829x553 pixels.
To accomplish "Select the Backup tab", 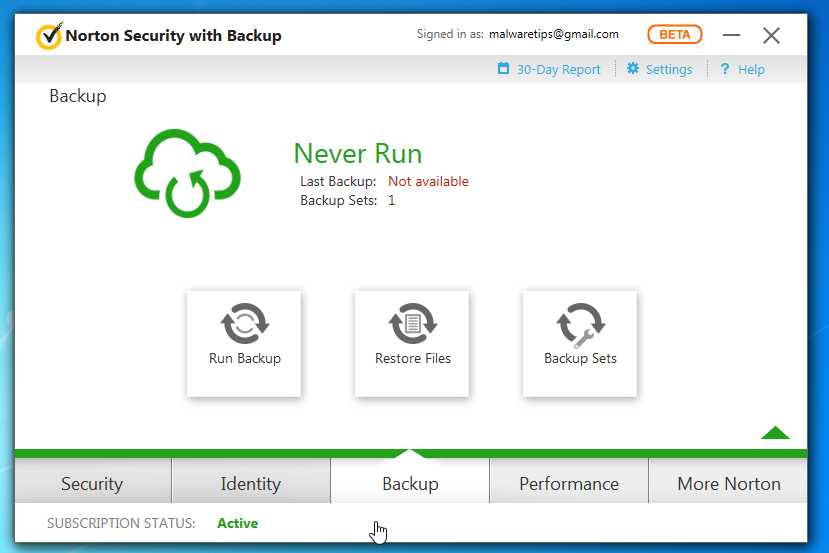I will point(410,484).
